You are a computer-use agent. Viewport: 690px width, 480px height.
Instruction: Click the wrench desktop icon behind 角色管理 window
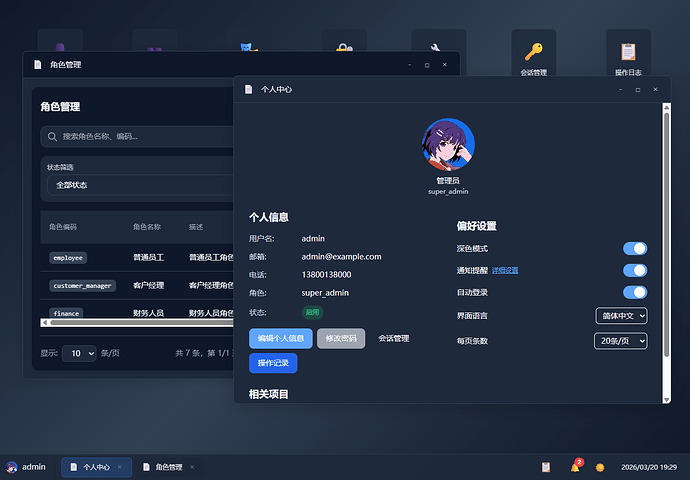435,47
